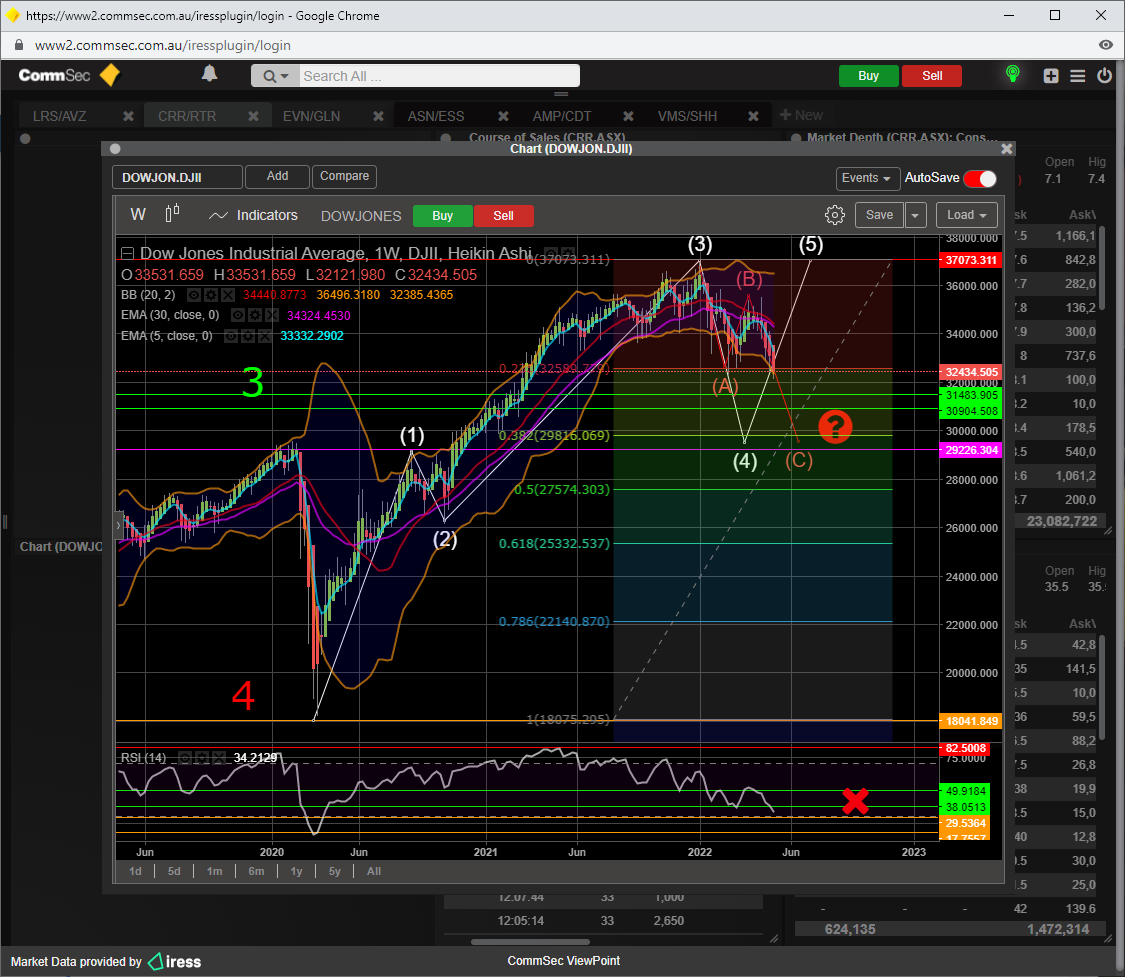
Task: Click the DOWJON.DJII symbol input field
Action: point(177,178)
